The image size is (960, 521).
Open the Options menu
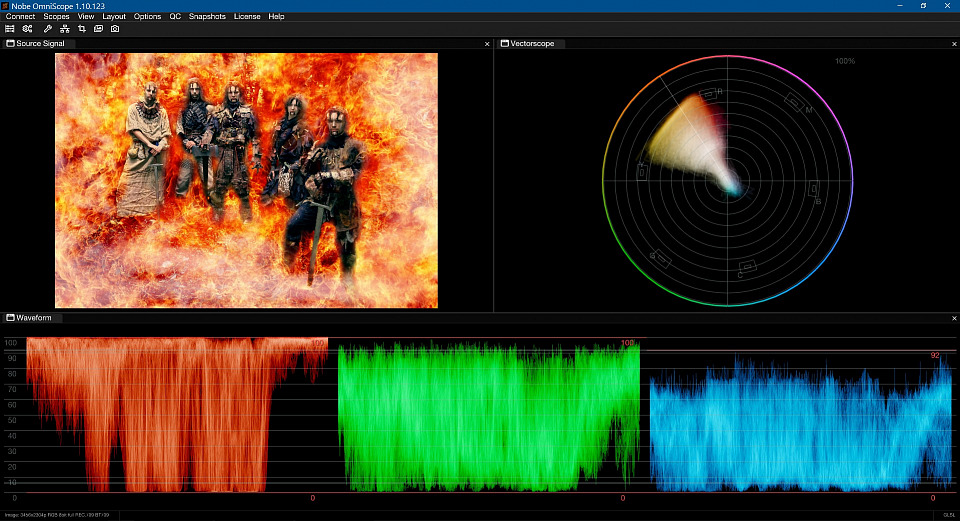click(x=148, y=17)
